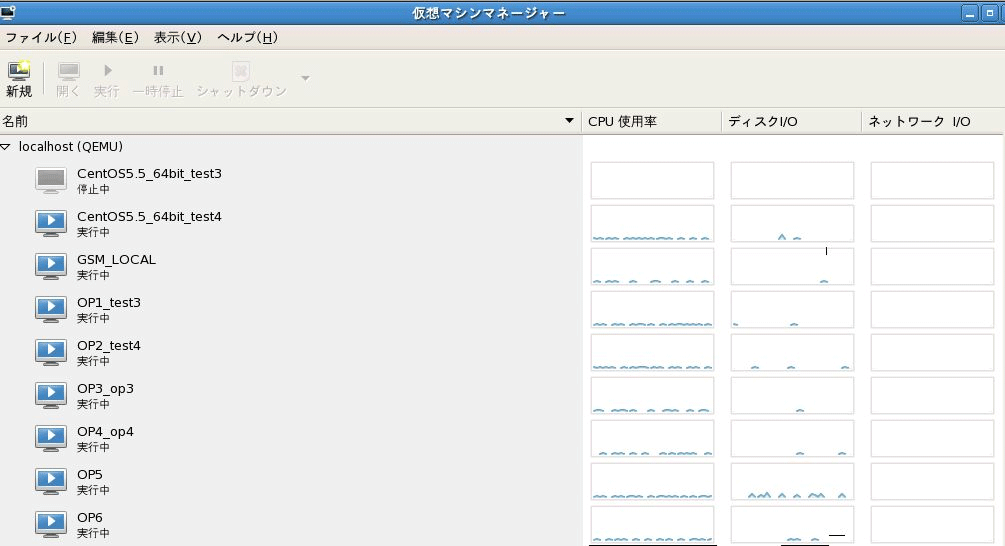Open the Help (ヘルプ) menu
This screenshot has width=1005, height=546.
point(247,38)
